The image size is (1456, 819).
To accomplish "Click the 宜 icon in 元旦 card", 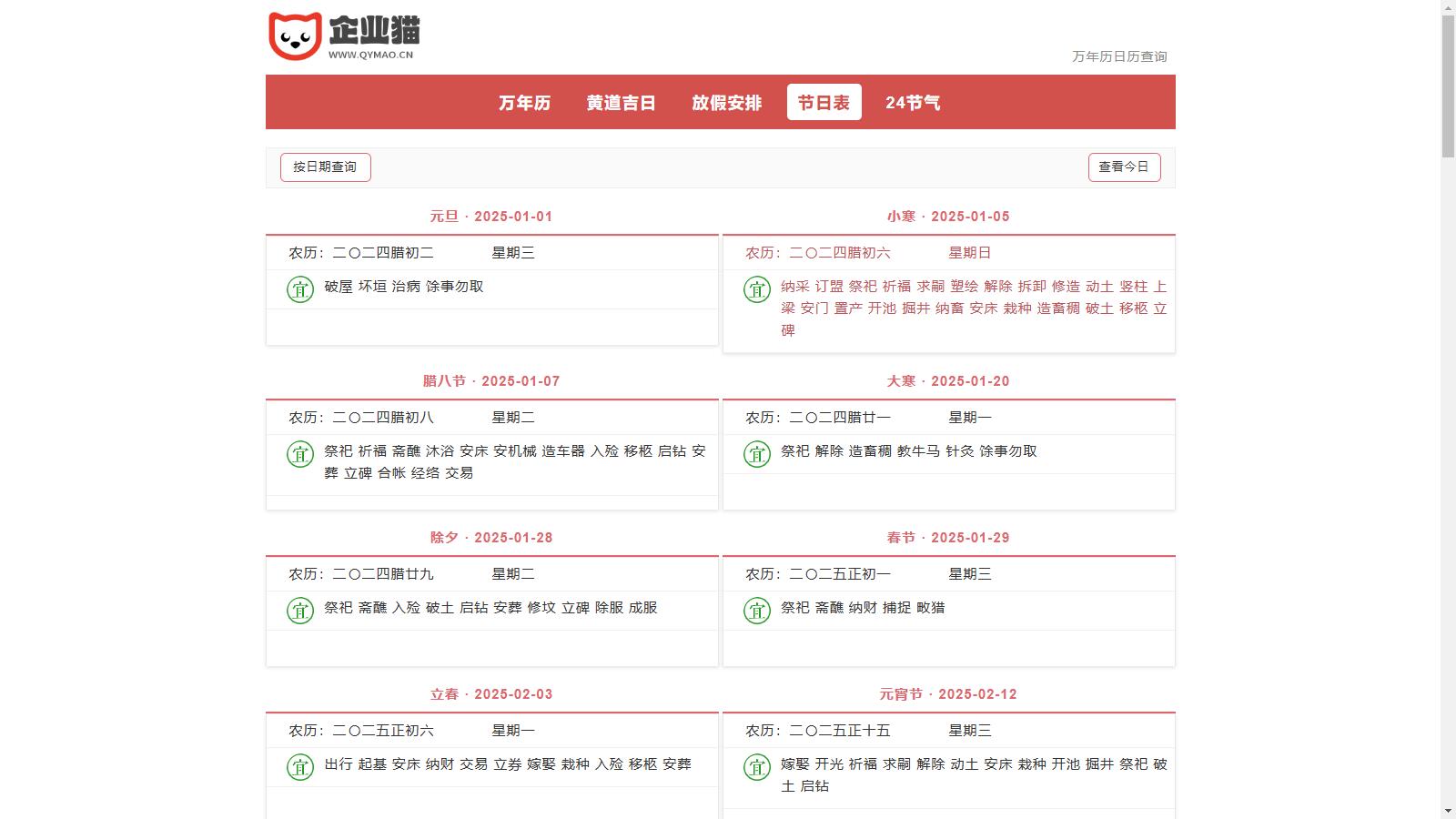I will pyautogui.click(x=300, y=289).
